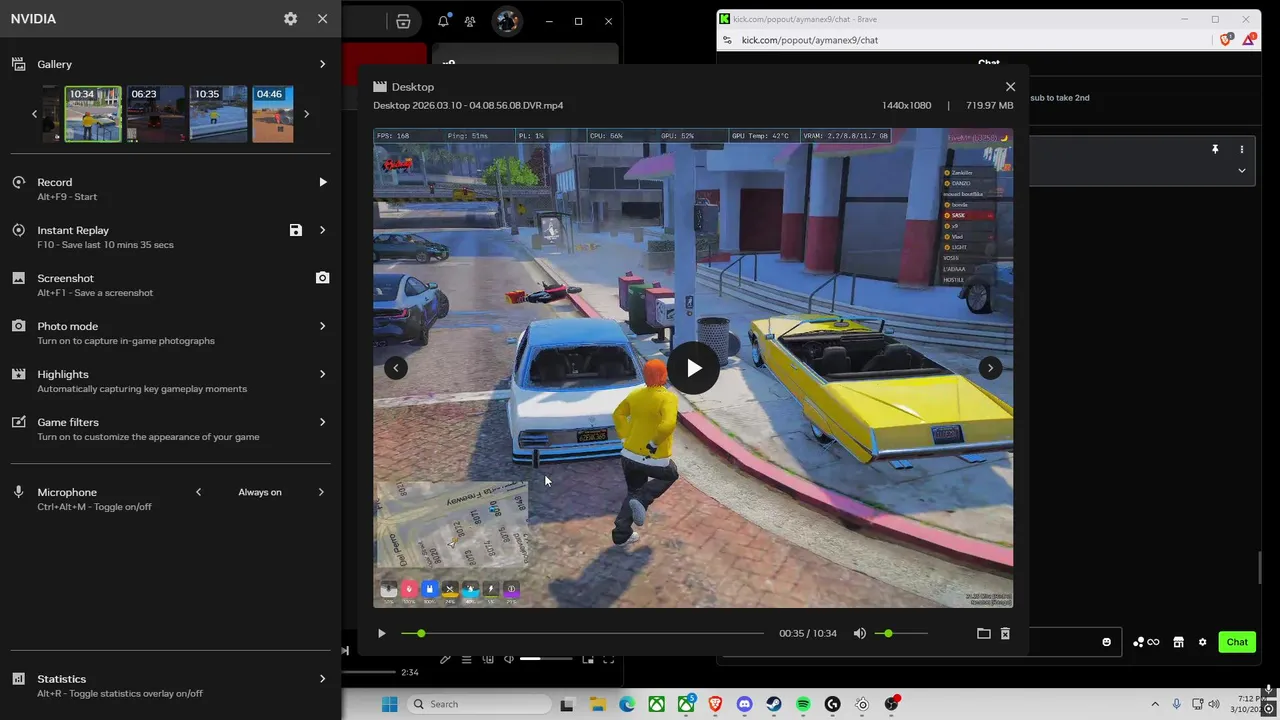The width and height of the screenshot is (1280, 720).
Task: Show hidden system tray icons
Action: [x=1155, y=704]
